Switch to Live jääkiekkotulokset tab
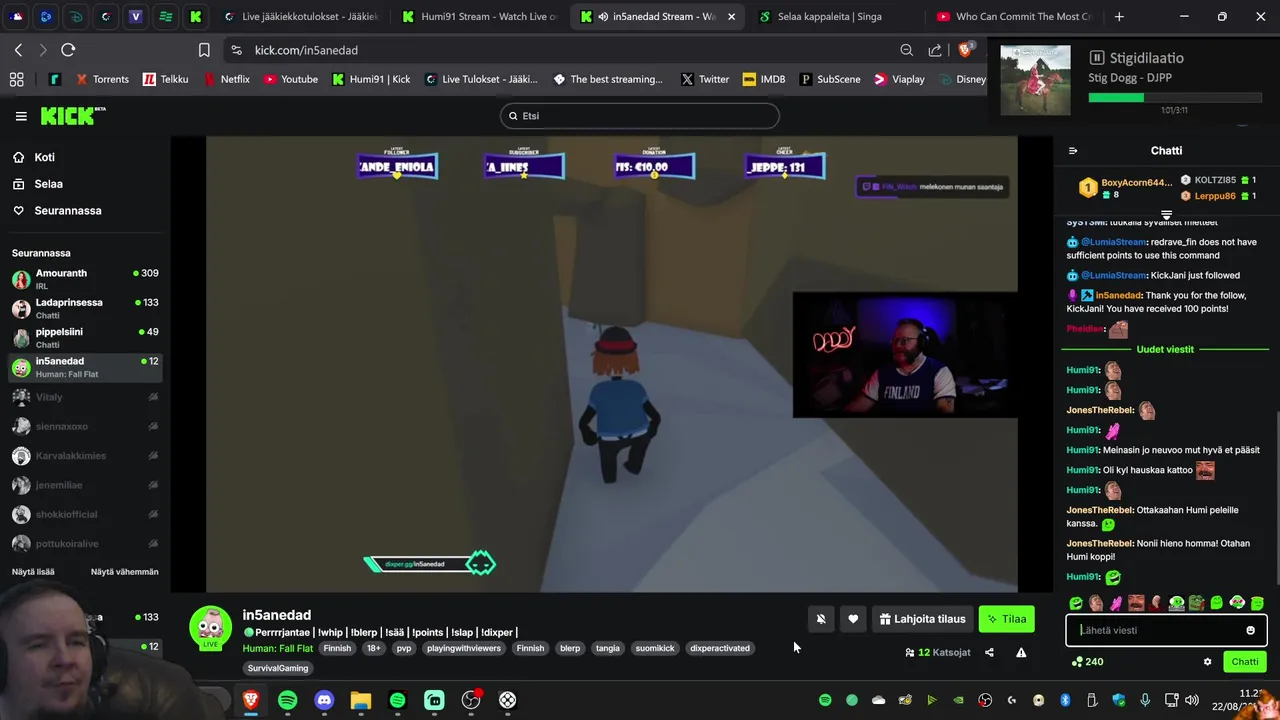This screenshot has height=720, width=1280. coord(300,17)
